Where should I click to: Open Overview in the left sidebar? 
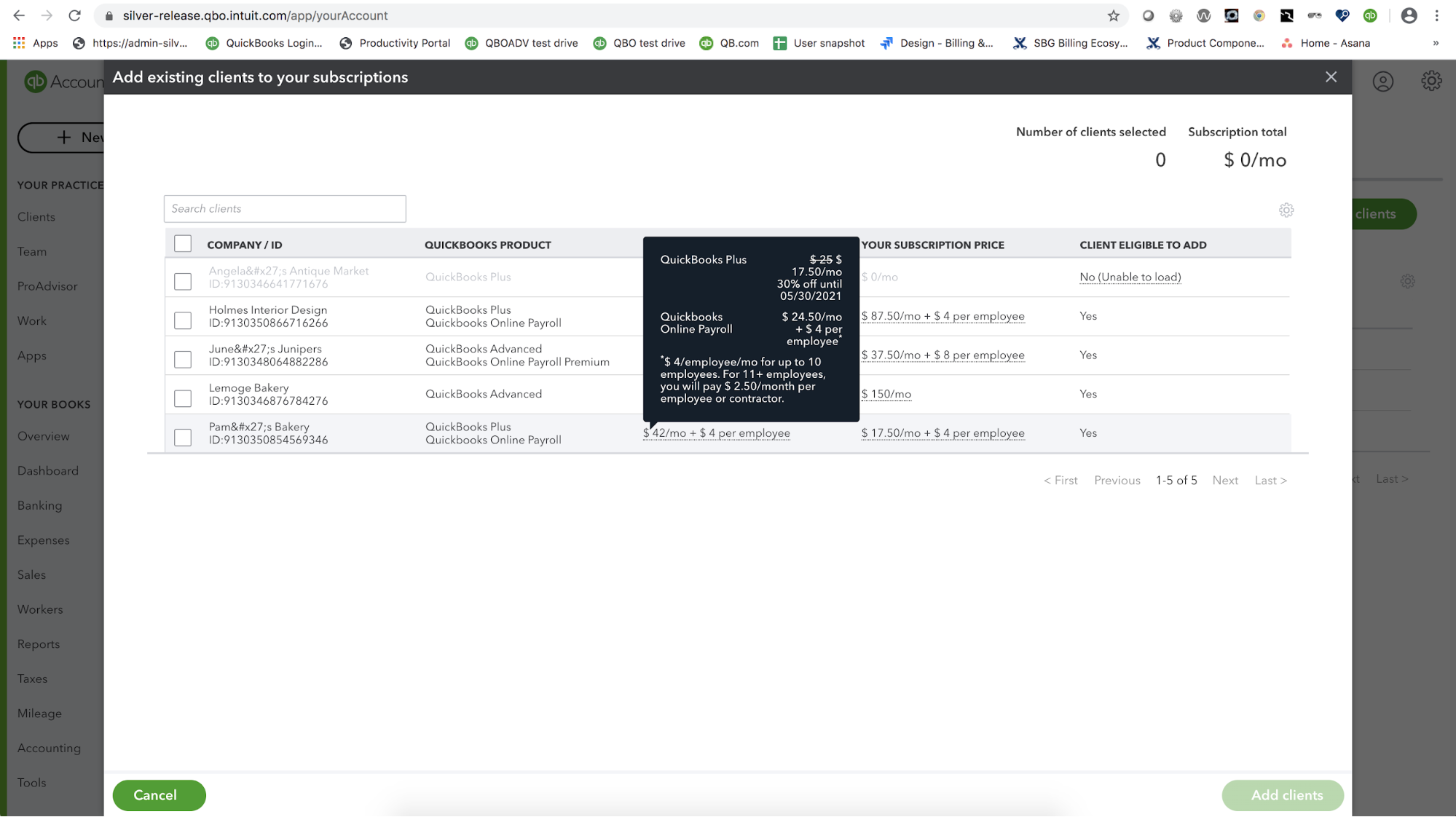tap(44, 436)
